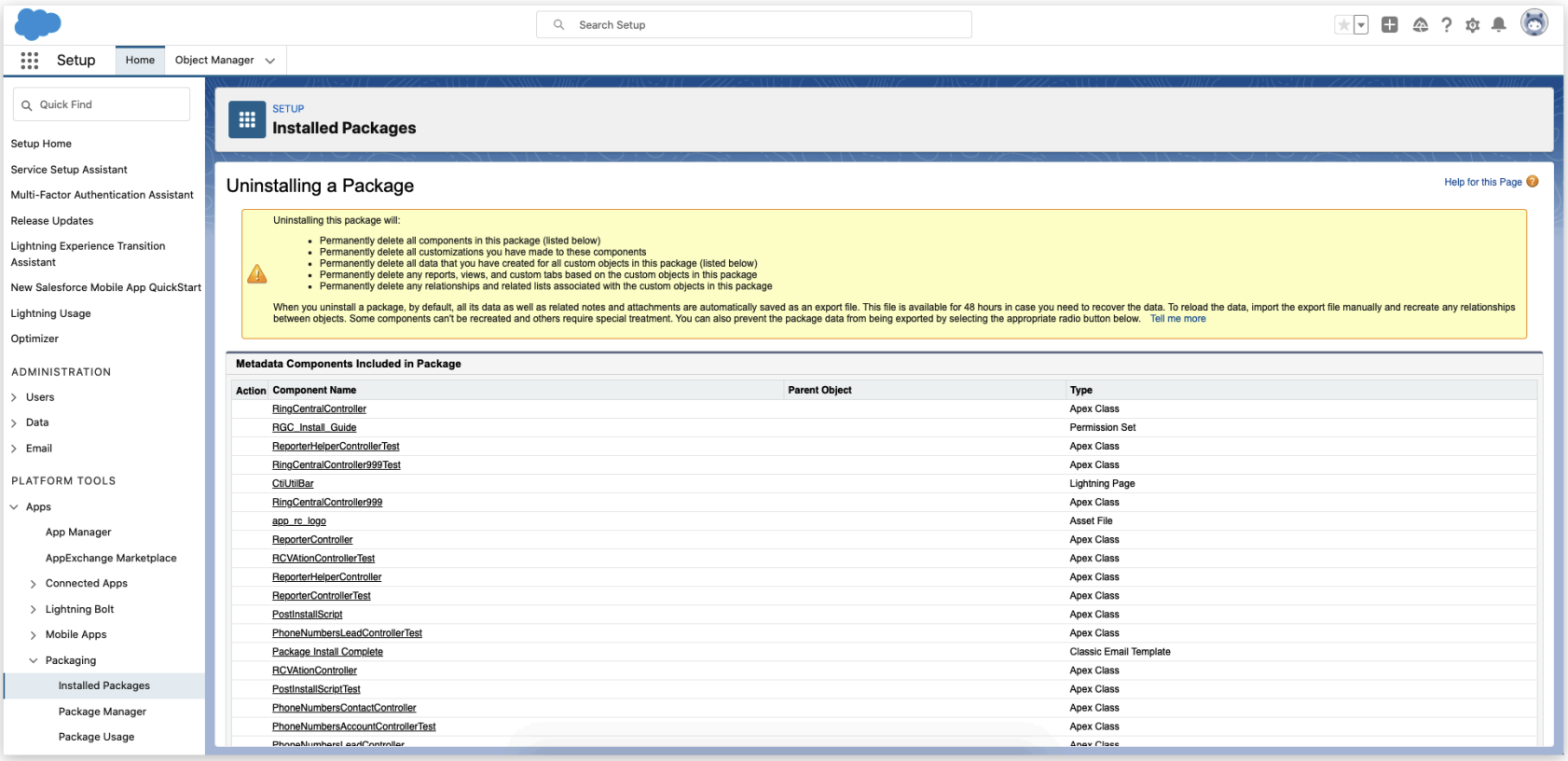1568x761 pixels.
Task: Open the RCVAtionControllerTest component link
Action: [x=323, y=559]
